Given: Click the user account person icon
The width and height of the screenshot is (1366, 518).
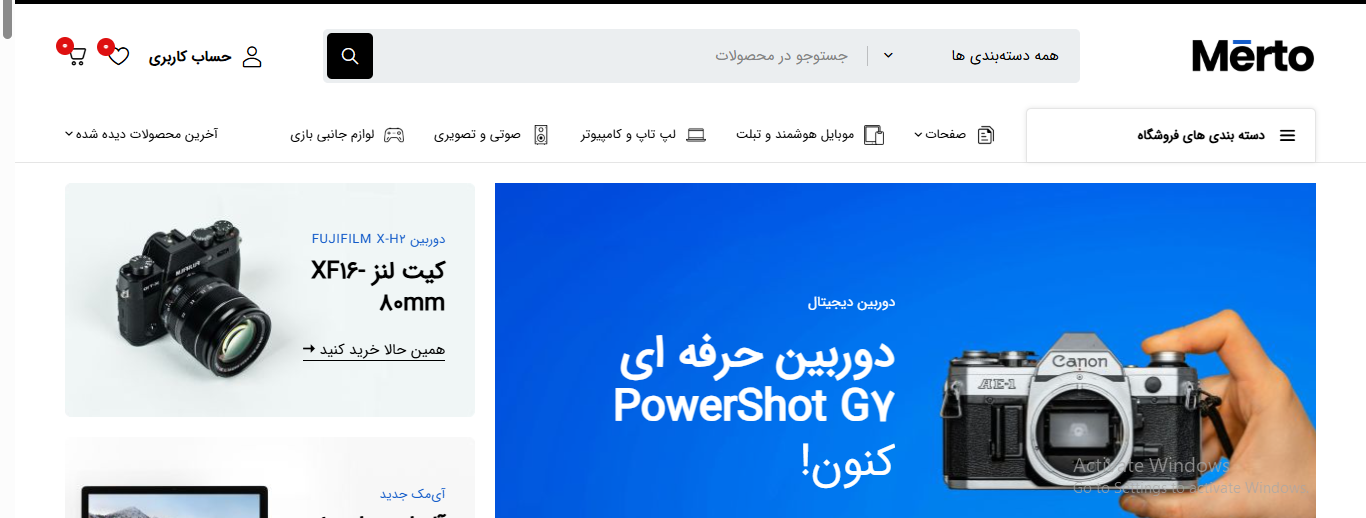Looking at the screenshot, I should tap(252, 56).
